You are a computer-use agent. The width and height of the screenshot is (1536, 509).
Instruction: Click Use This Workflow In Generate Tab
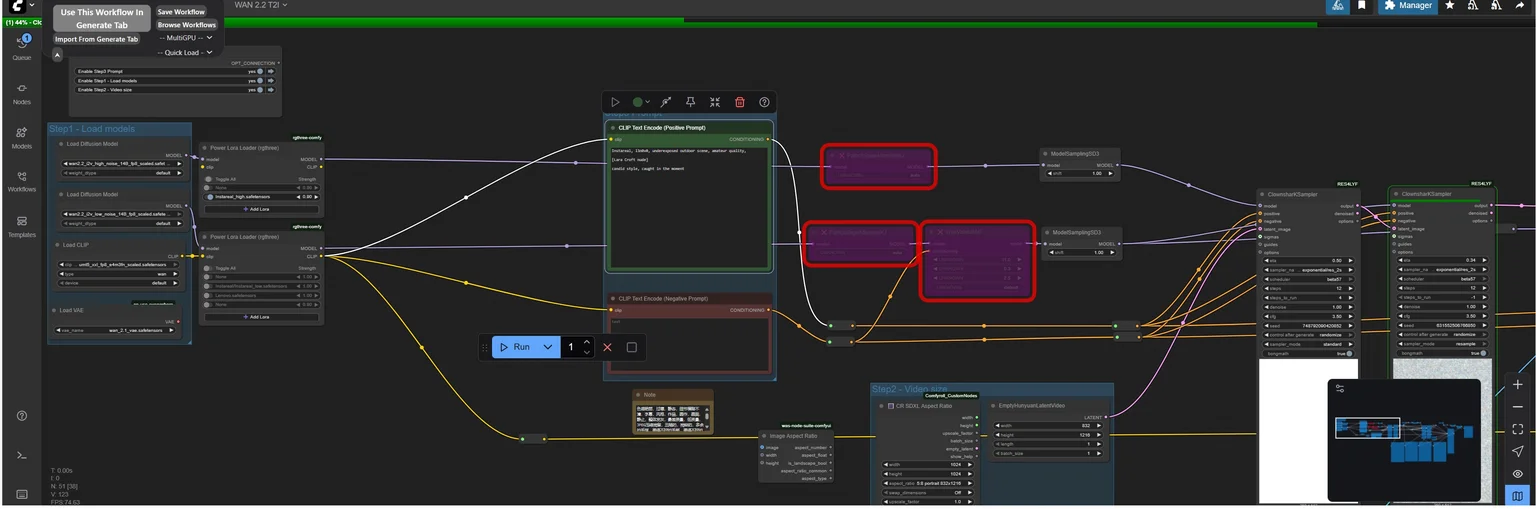[x=101, y=18]
